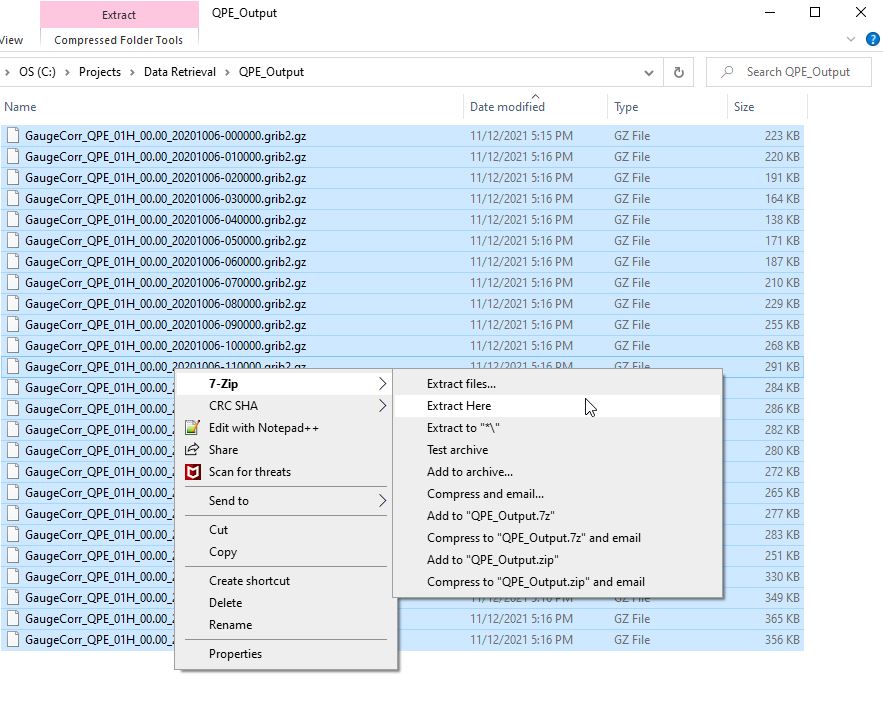
Task: Choose Extract files... option
Action: click(x=558, y=383)
